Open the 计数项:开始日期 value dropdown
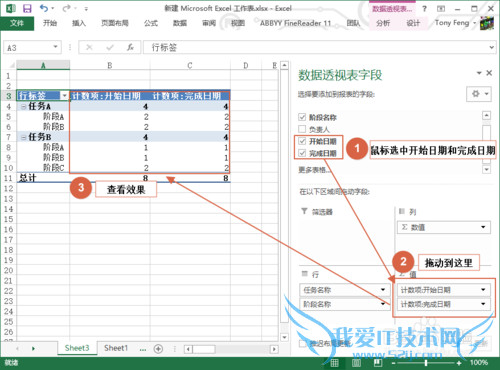 point(483,290)
